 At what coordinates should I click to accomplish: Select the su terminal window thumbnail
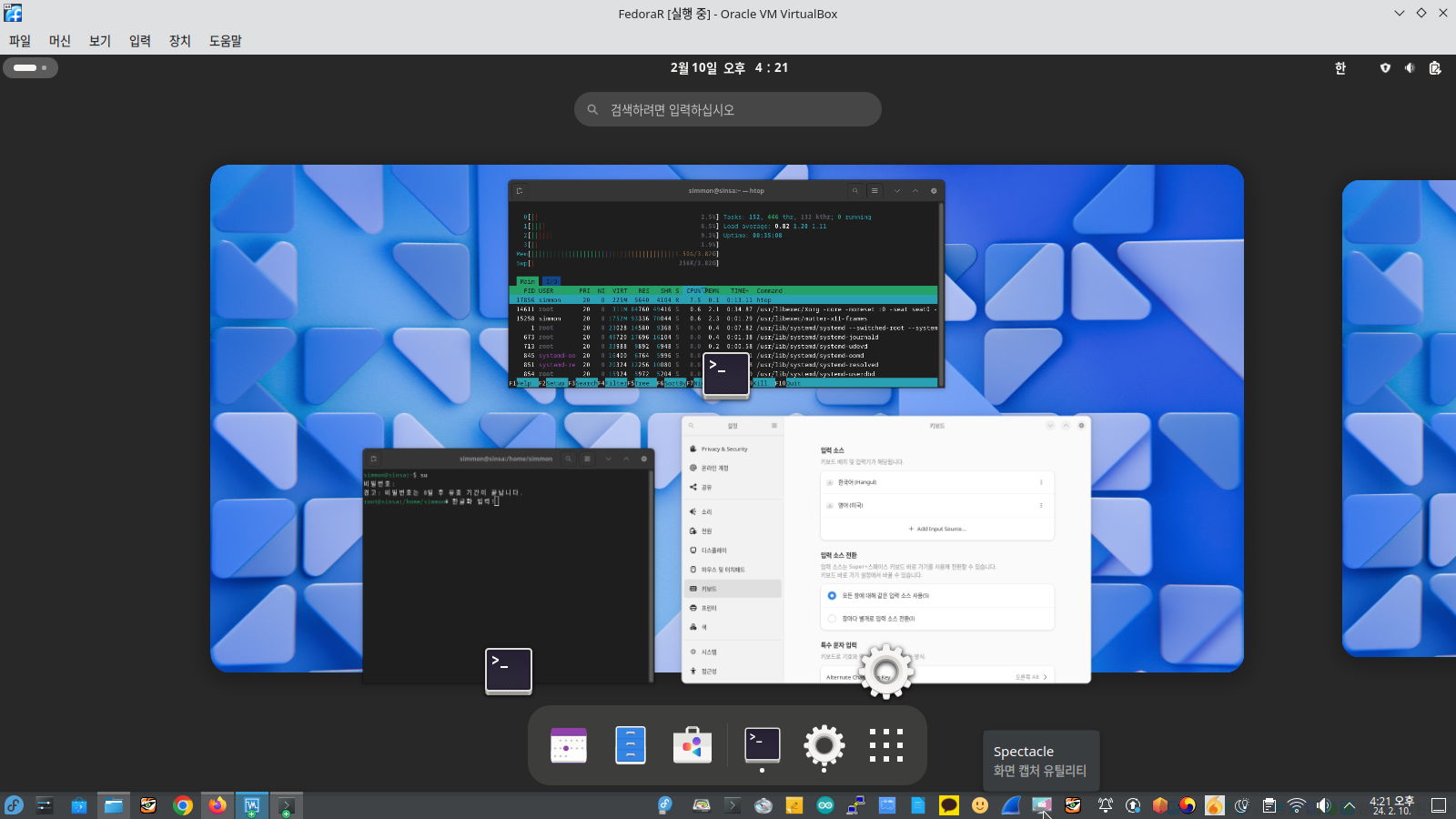tap(508, 565)
